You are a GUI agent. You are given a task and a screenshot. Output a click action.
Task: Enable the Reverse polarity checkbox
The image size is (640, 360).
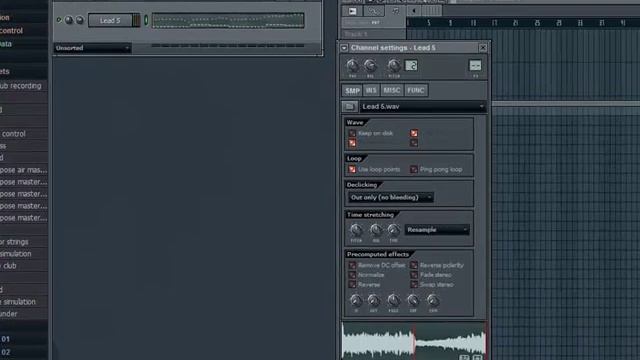tap(413, 265)
